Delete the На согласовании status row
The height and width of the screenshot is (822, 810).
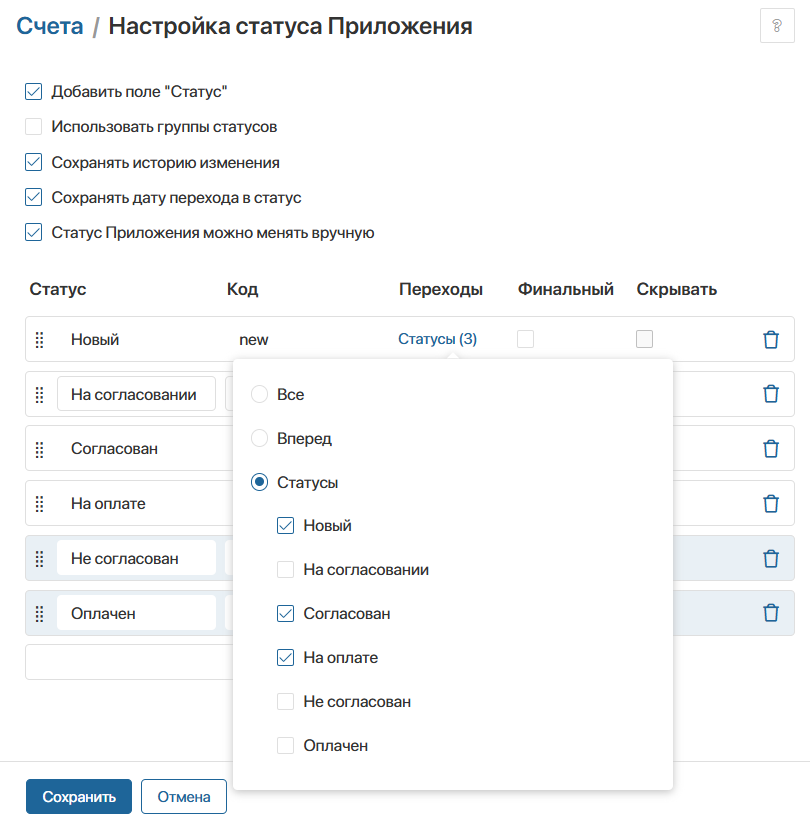coord(771,394)
